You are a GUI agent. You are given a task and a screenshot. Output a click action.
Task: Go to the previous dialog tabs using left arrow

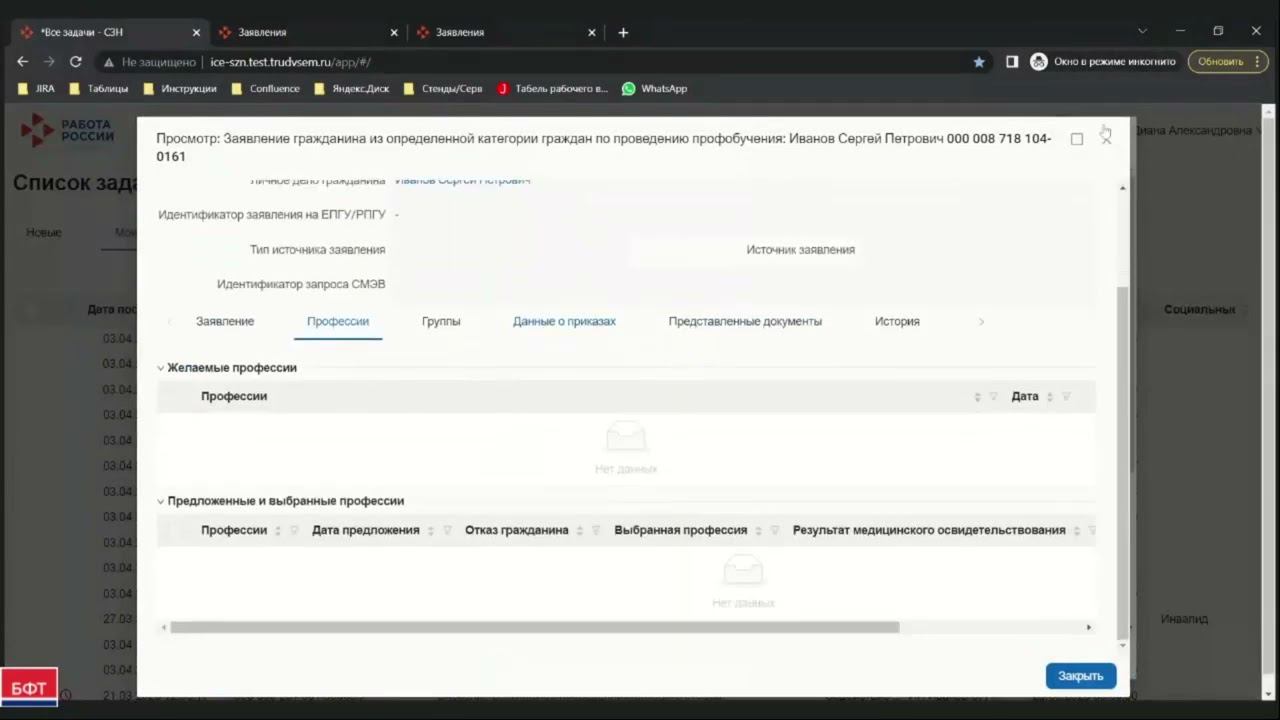coord(169,322)
